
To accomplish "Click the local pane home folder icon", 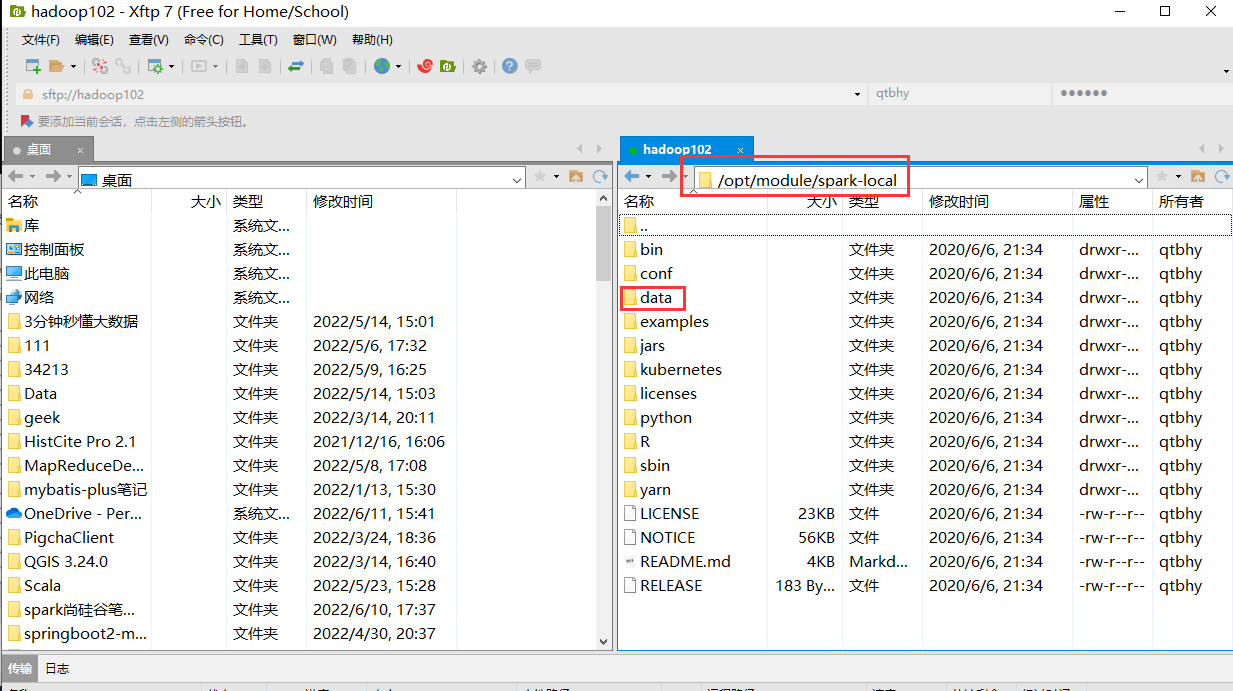I will coord(576,176).
